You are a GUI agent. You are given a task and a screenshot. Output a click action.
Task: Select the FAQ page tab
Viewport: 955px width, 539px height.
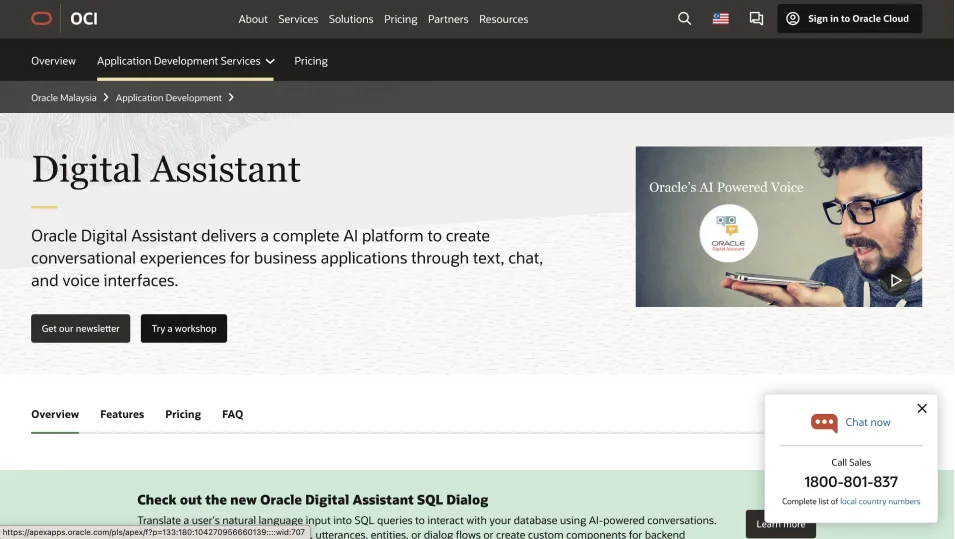coord(233,414)
